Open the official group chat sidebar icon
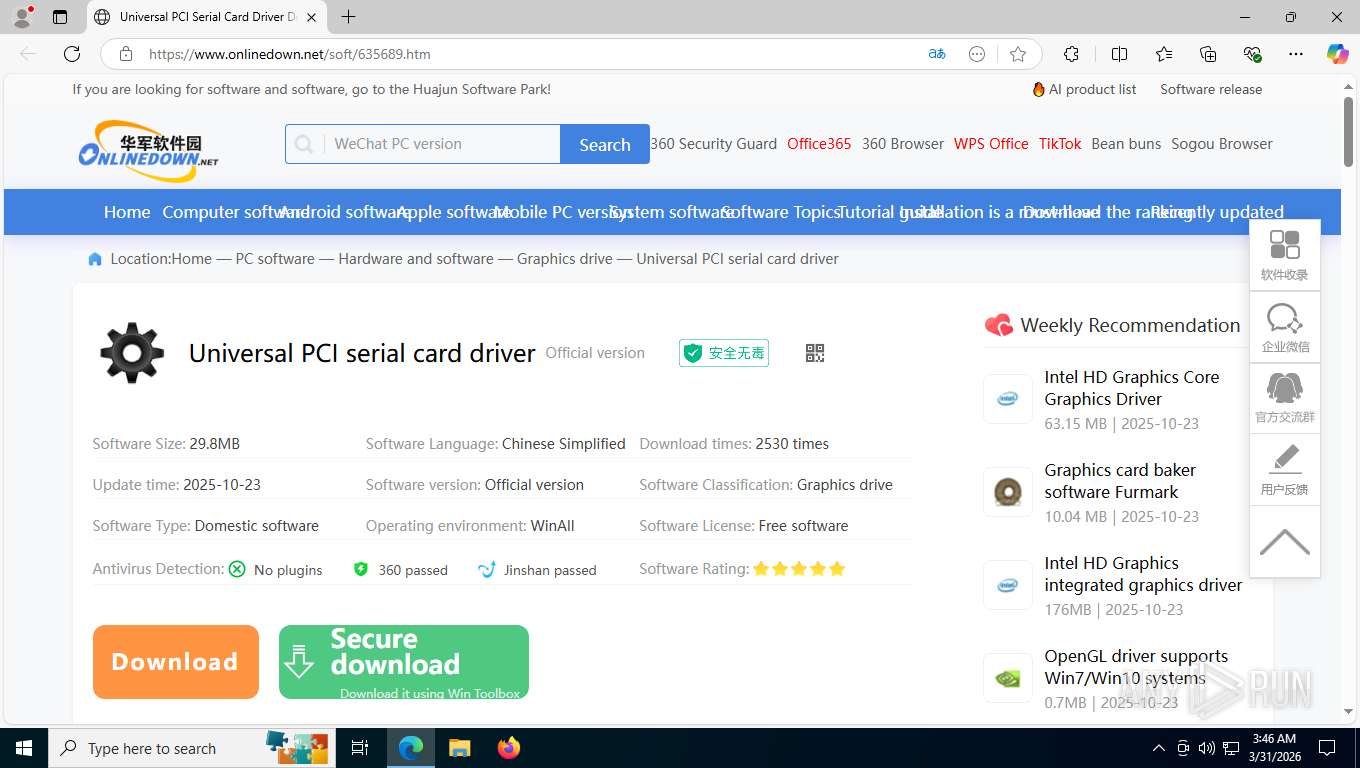Viewport: 1360px width, 768px height. coord(1285,398)
